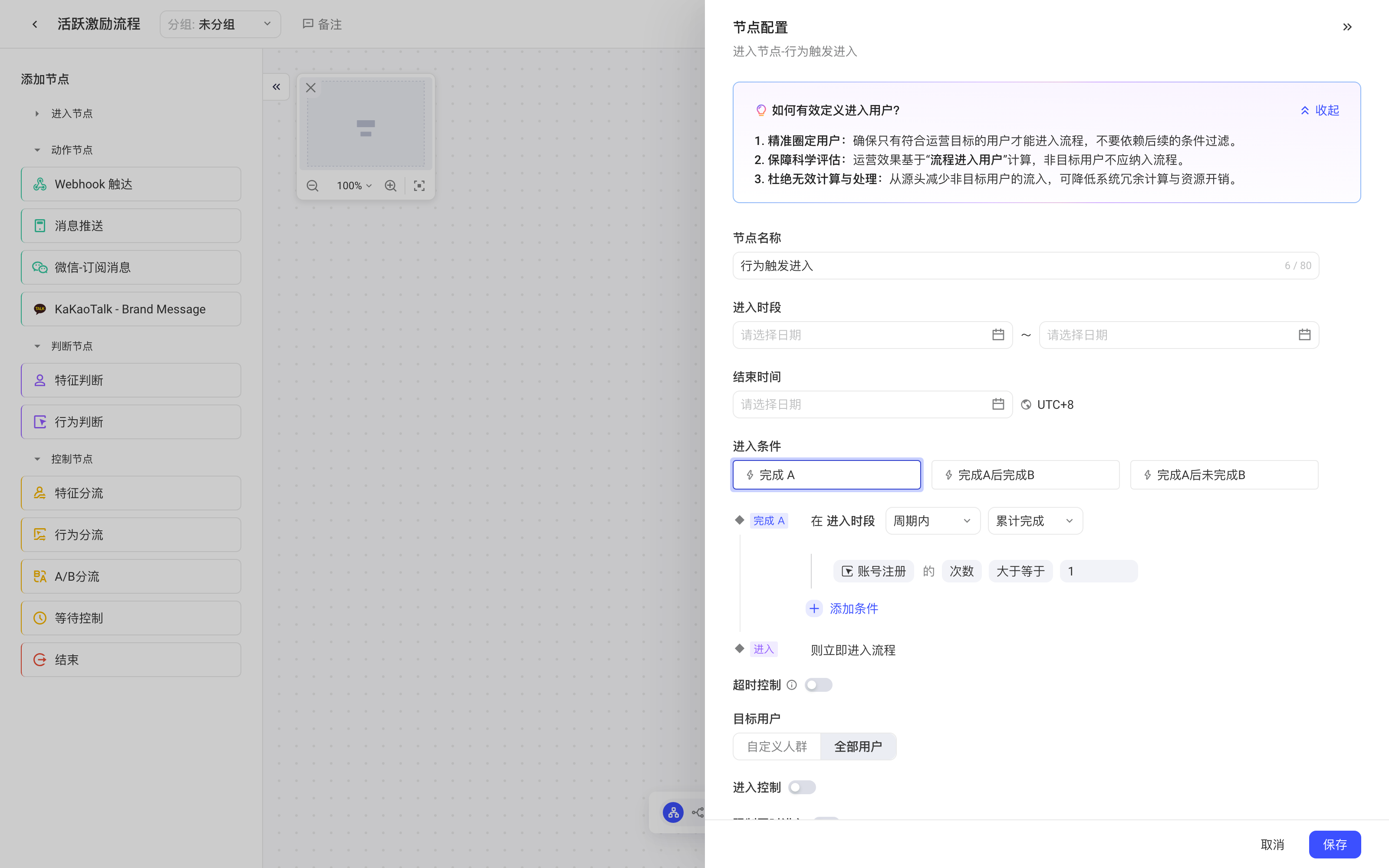The height and width of the screenshot is (868, 1389).
Task: Open the 分组: 未分组 dropdown
Action: point(220,24)
